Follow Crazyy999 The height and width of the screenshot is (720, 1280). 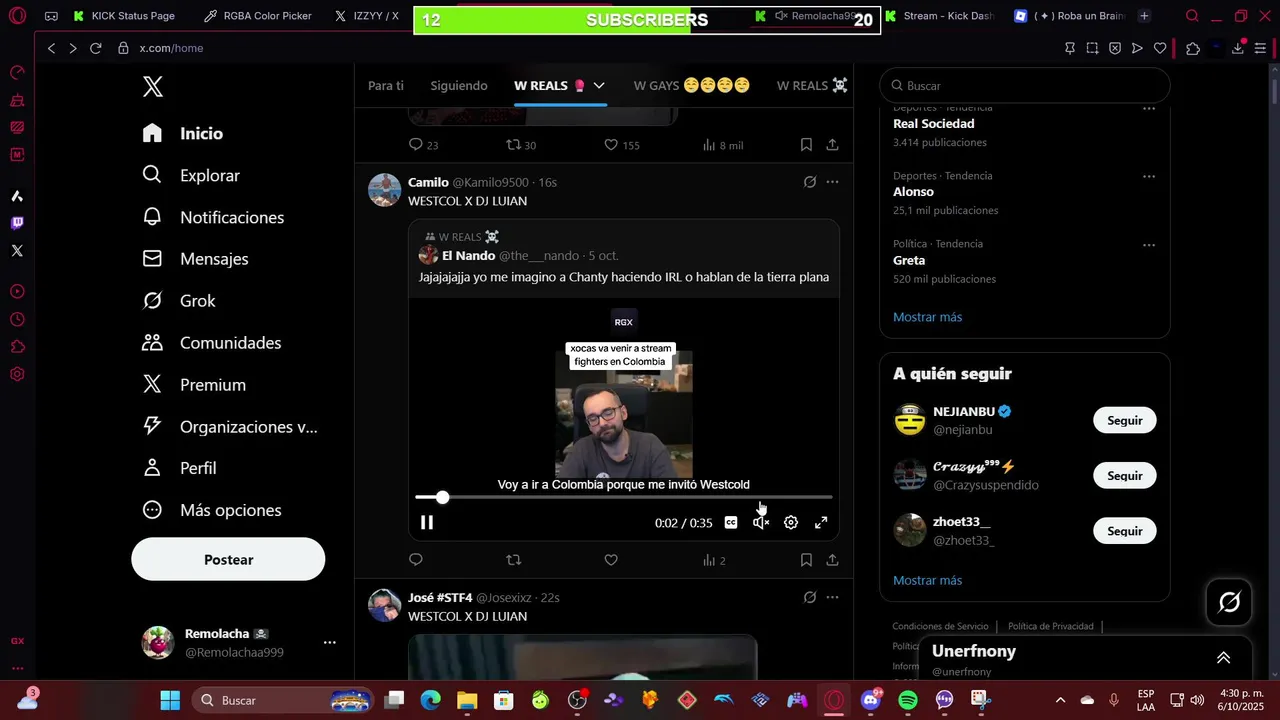[1124, 475]
